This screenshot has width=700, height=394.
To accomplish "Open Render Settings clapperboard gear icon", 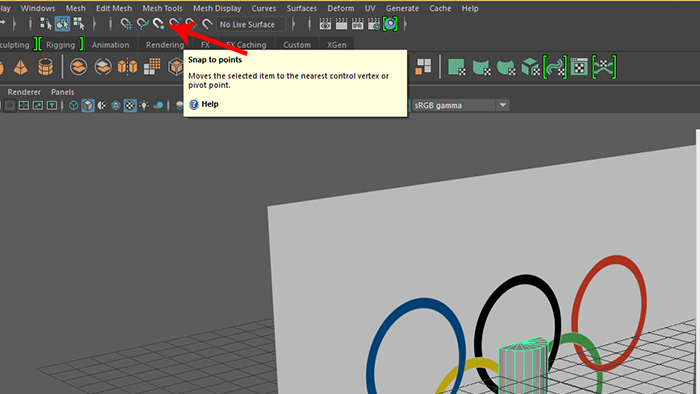I will [374, 24].
